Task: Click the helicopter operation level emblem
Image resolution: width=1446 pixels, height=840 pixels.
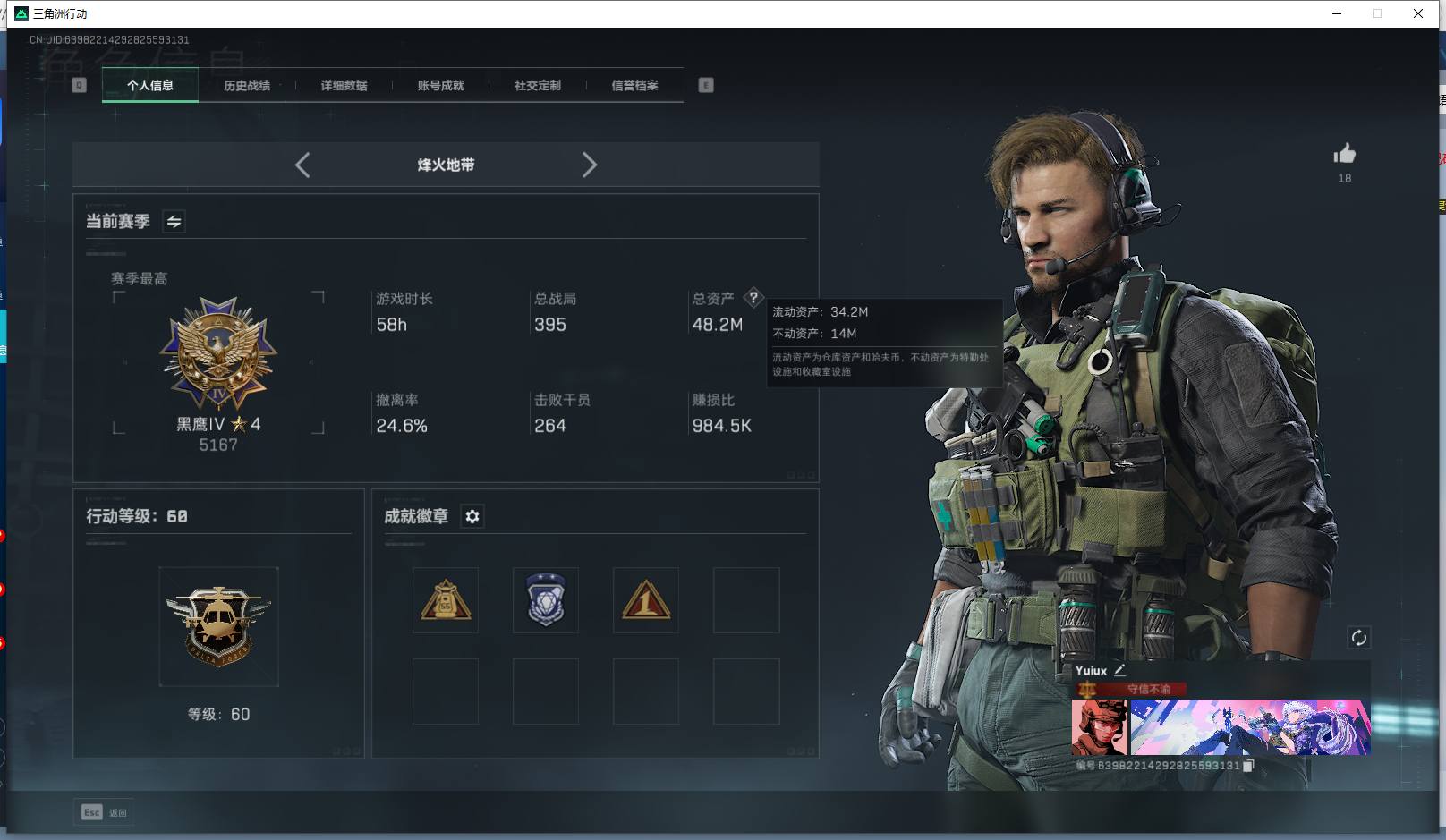Action: click(x=218, y=626)
